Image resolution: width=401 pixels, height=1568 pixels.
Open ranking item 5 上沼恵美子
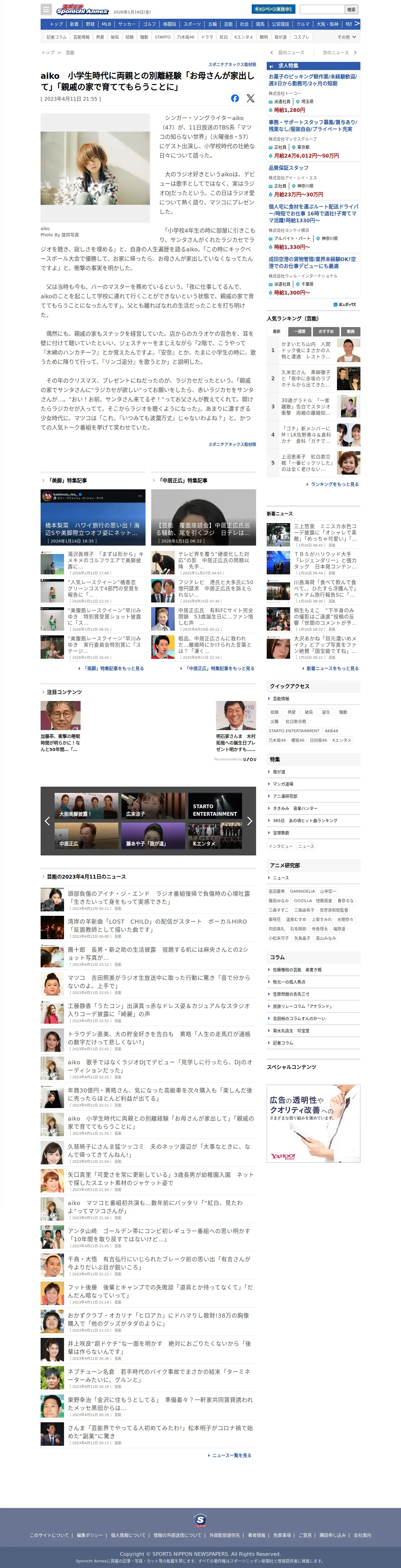(x=313, y=463)
